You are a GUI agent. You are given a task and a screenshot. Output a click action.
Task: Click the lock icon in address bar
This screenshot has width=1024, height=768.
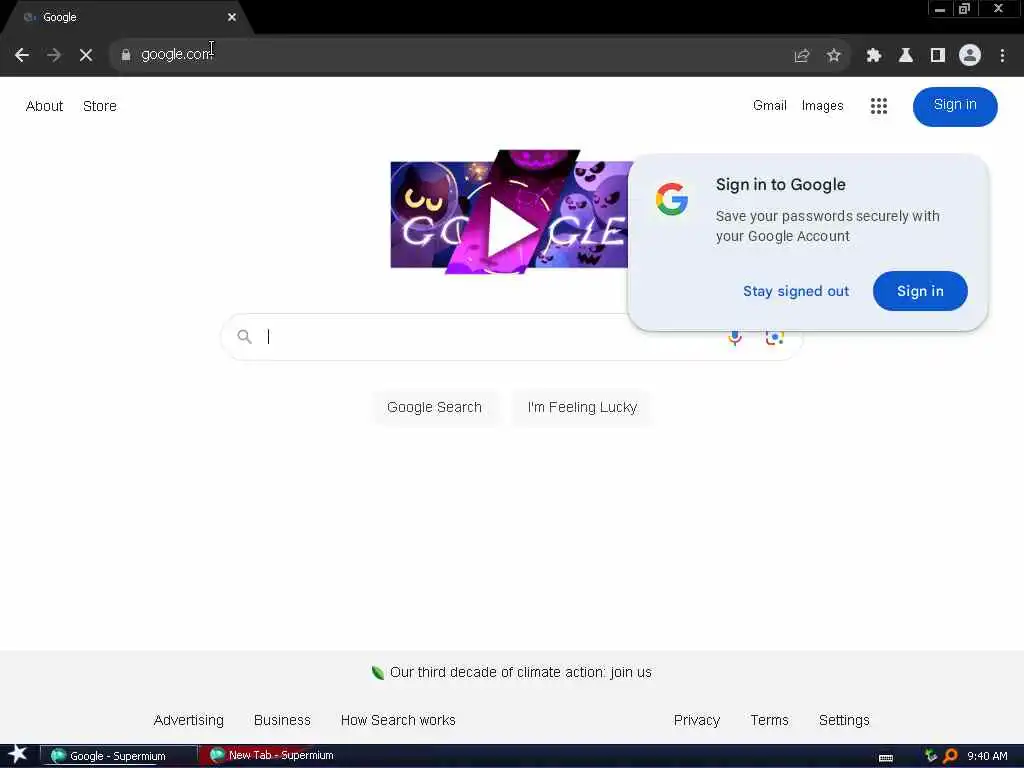click(125, 55)
